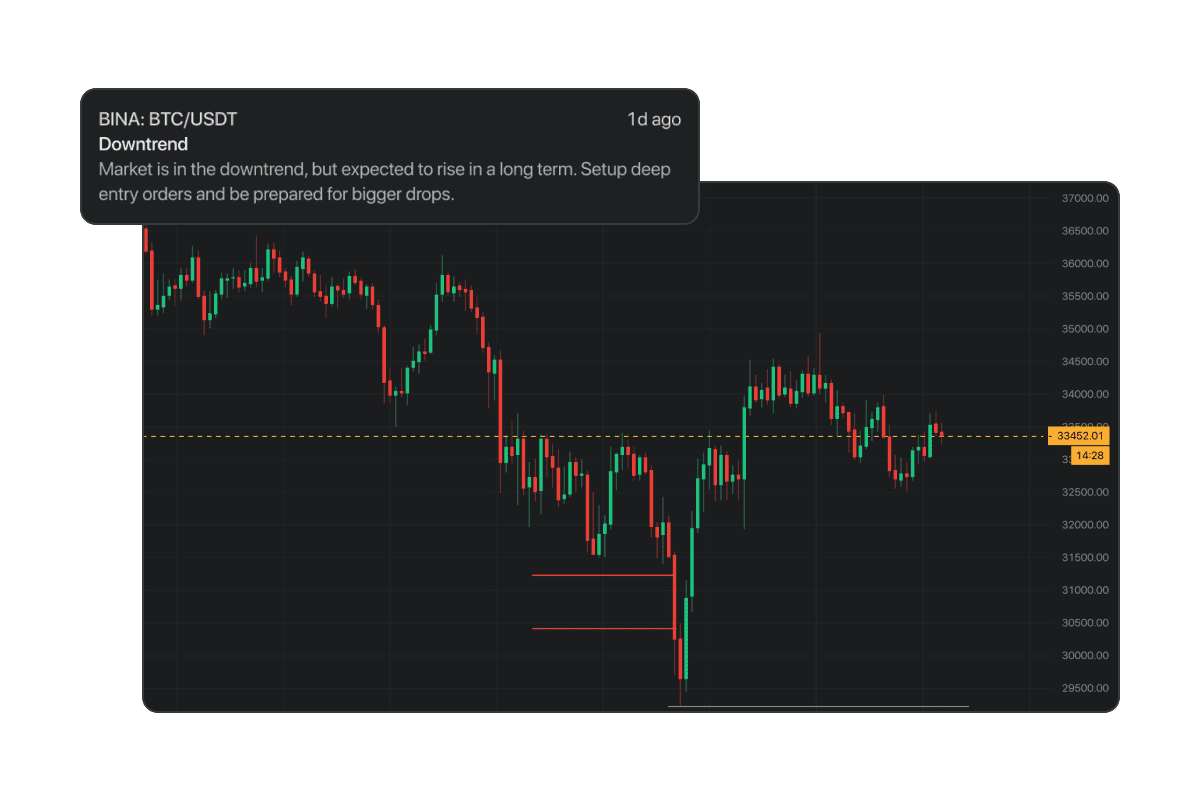
Task: Click the 29500.00 price axis label
Action: pos(1084,688)
